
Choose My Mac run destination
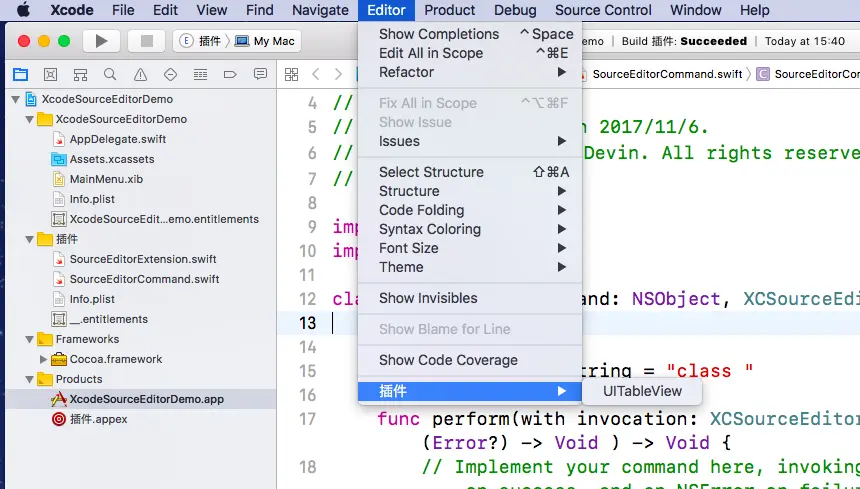coord(265,41)
